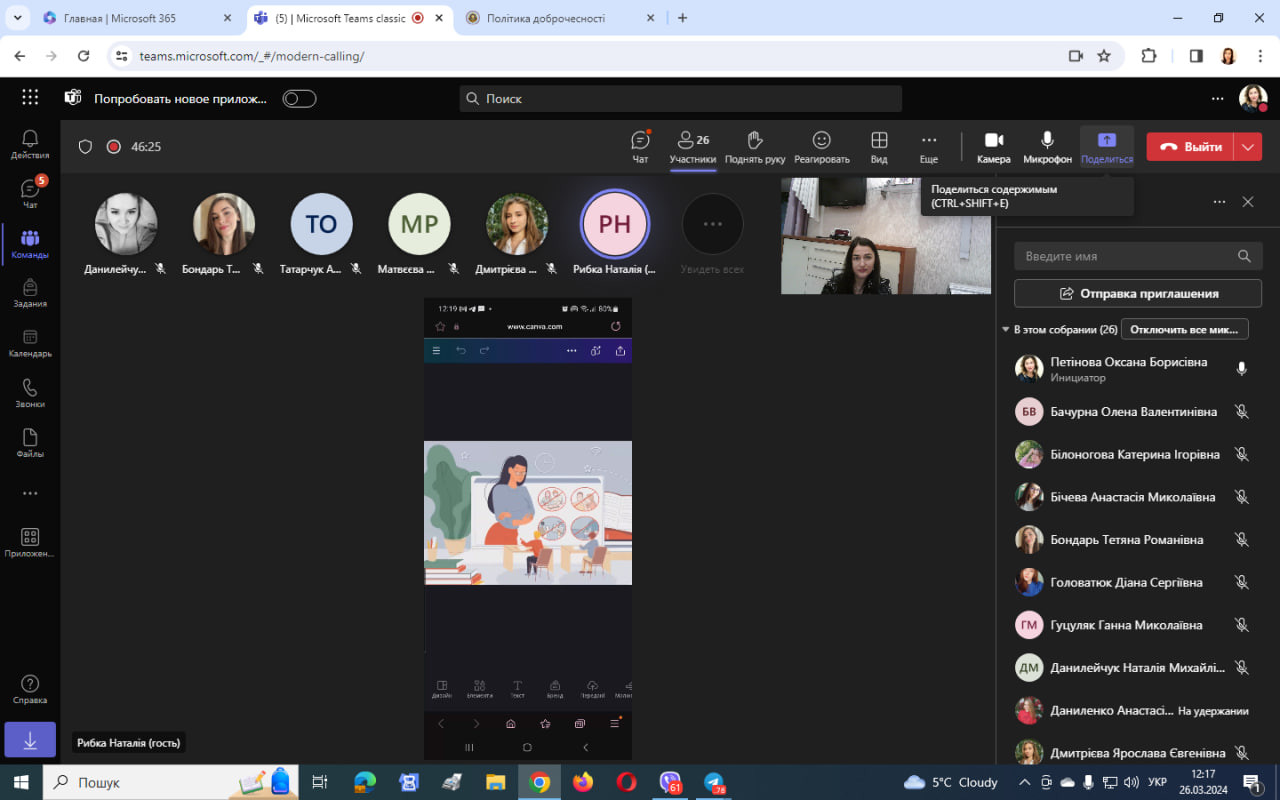The height and width of the screenshot is (800, 1280).
Task: Toggle the Попробовать новое приложение switch
Action: 299,98
